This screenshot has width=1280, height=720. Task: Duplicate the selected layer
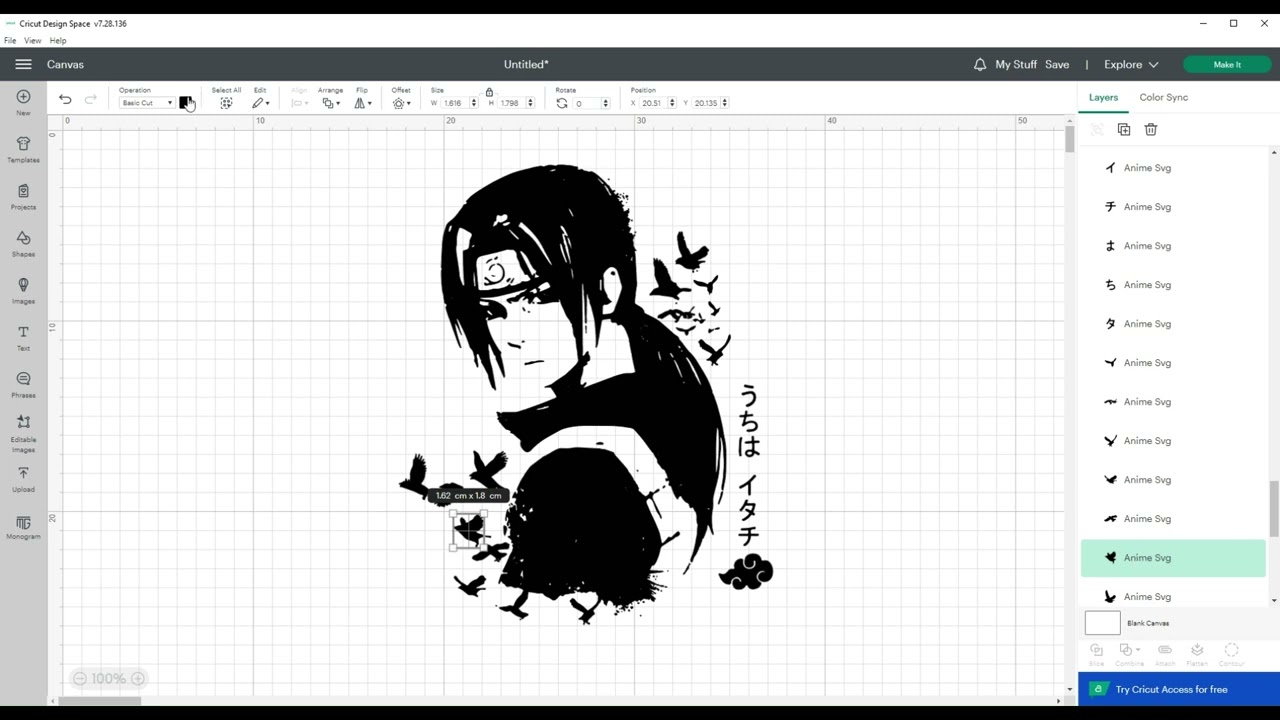point(1124,129)
